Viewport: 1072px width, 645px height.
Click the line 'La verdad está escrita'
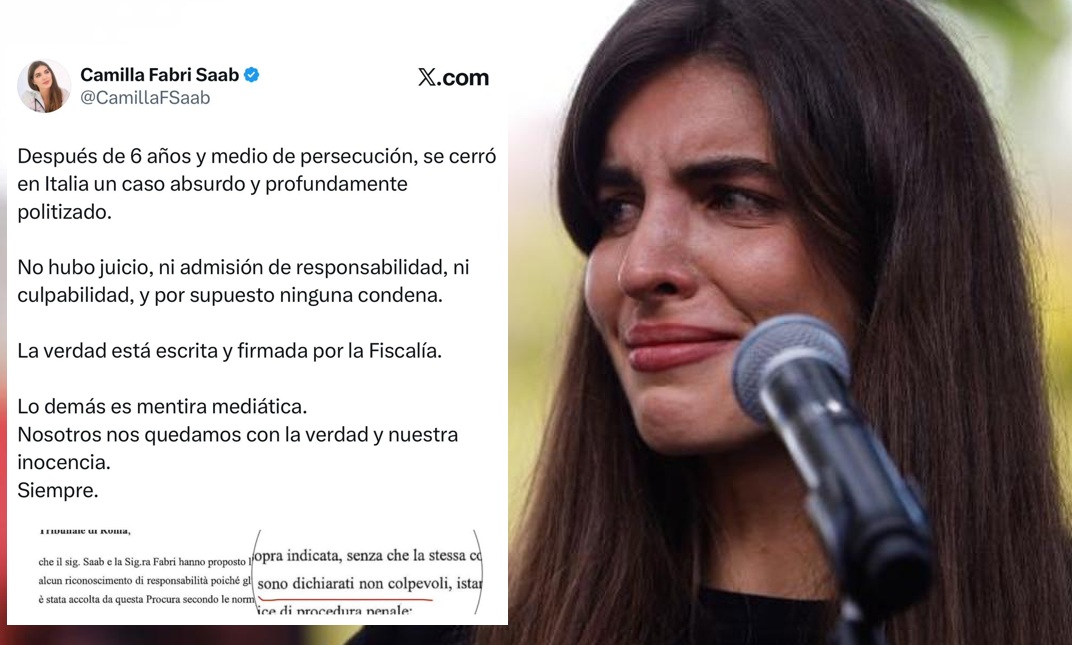tap(230, 351)
